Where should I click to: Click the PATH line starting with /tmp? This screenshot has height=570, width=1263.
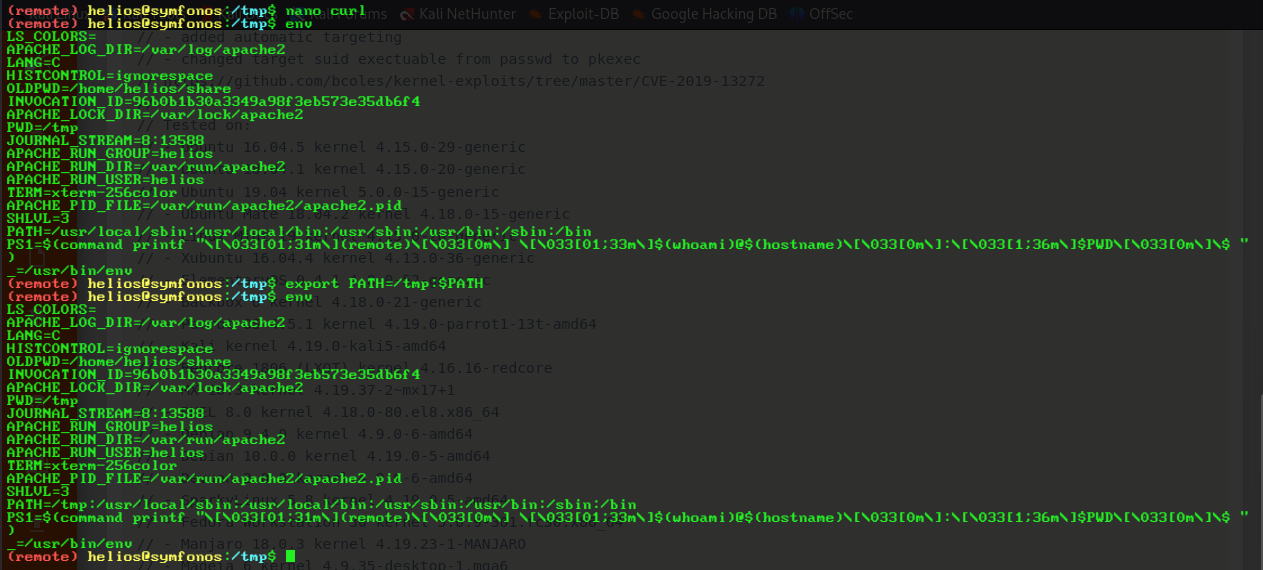point(321,505)
